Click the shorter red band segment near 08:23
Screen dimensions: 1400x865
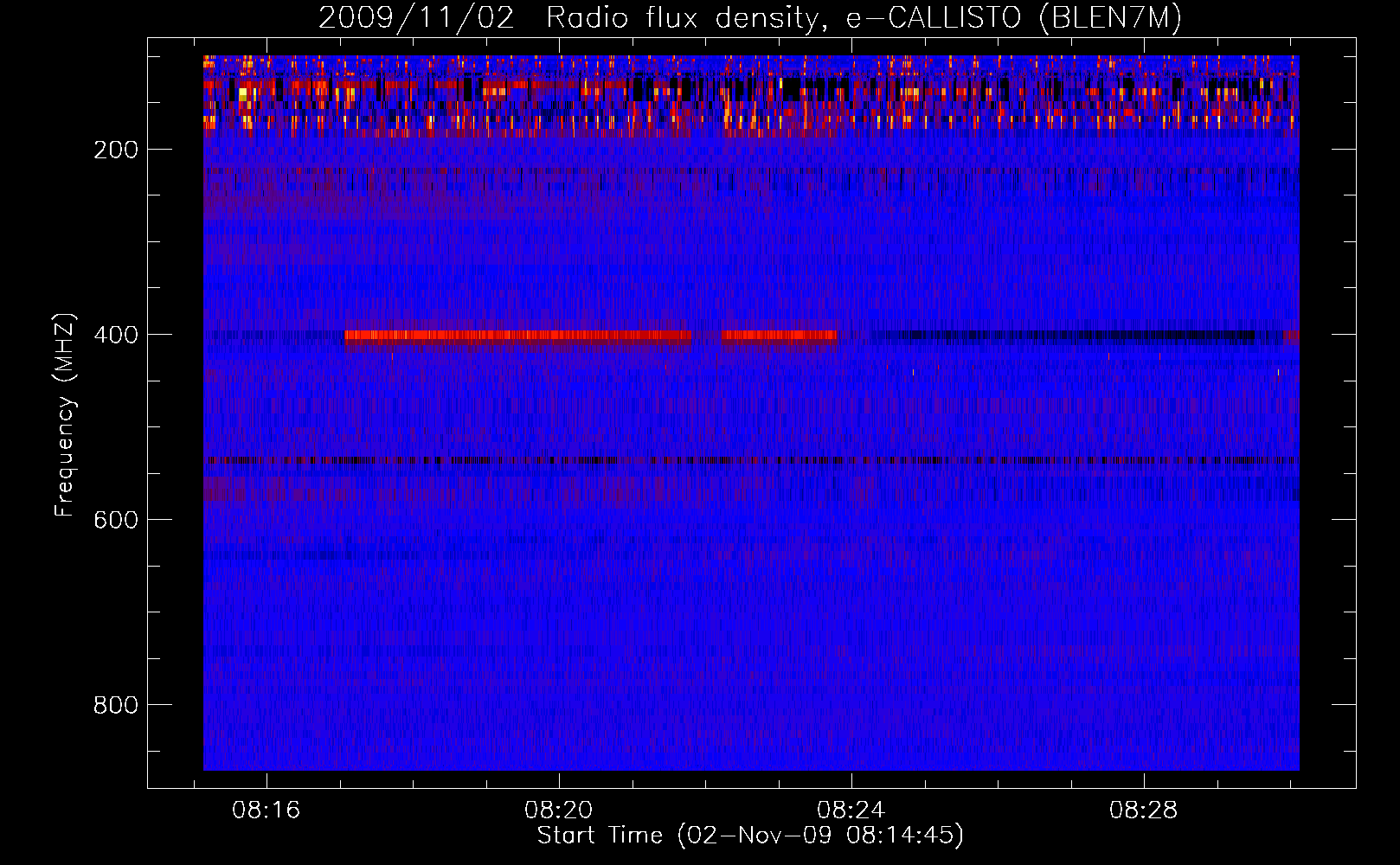pyautogui.click(x=779, y=336)
